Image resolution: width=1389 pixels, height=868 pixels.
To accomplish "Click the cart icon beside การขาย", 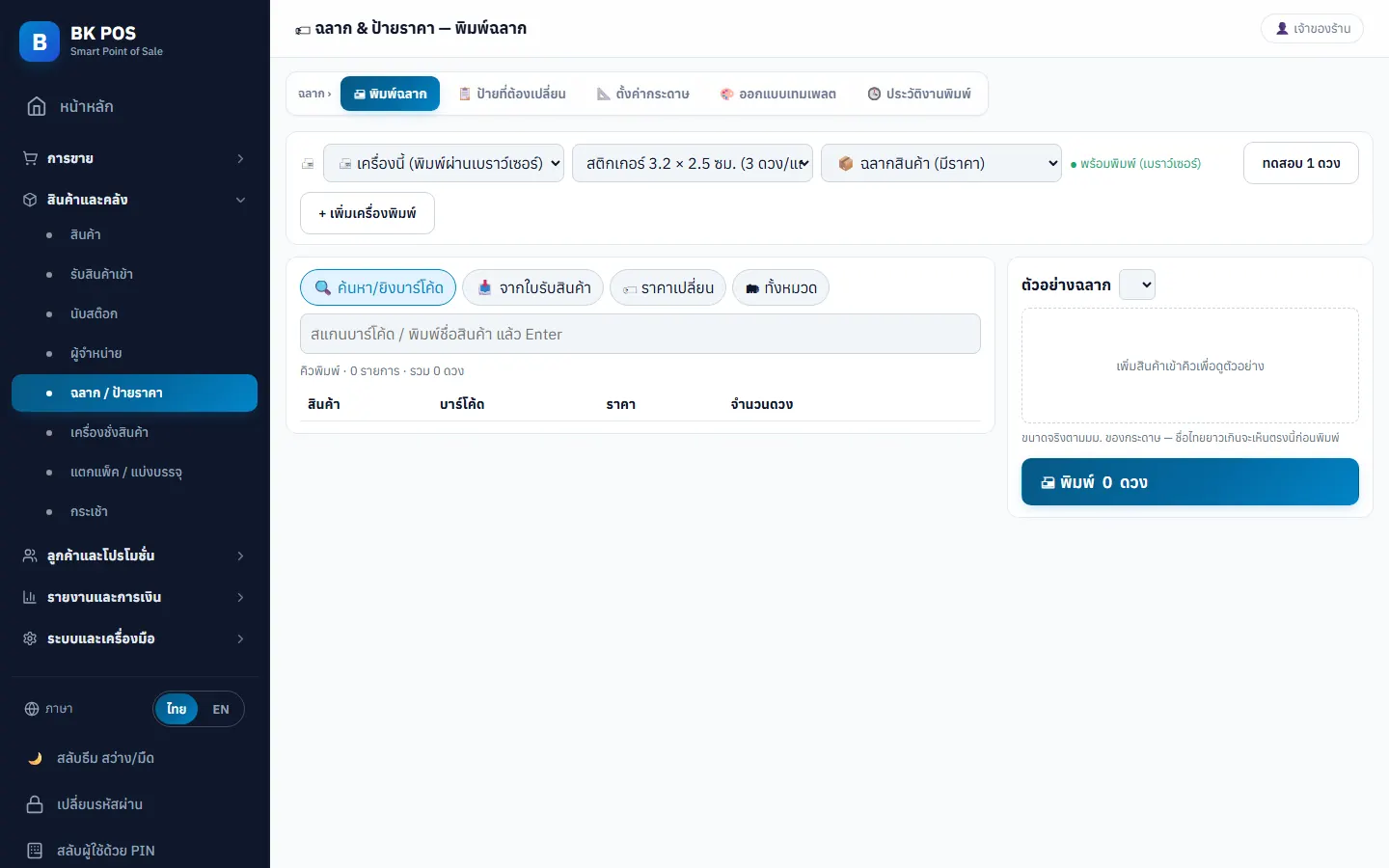I will click(x=30, y=158).
